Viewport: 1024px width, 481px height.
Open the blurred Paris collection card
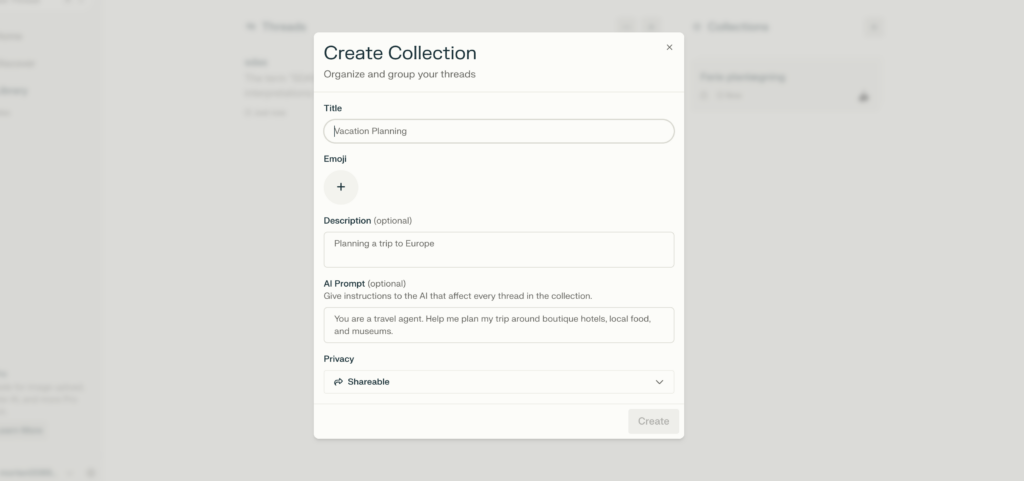tap(788, 85)
